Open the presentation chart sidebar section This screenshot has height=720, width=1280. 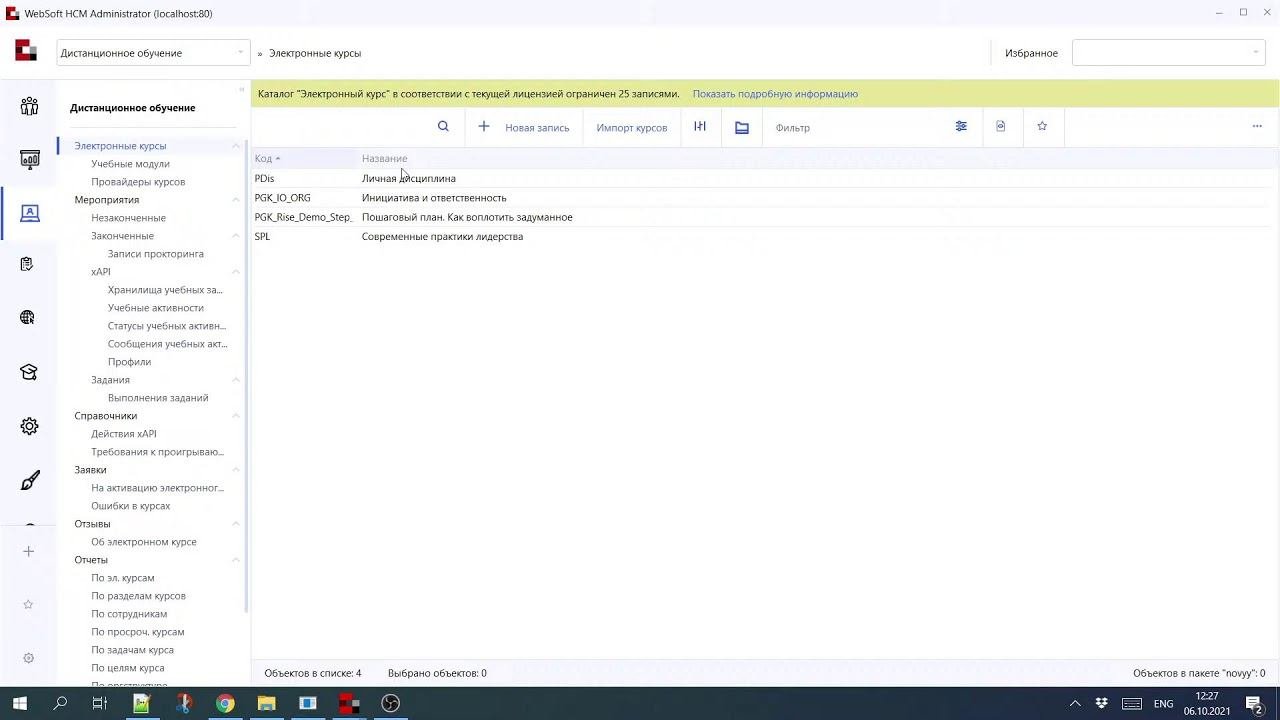click(x=29, y=159)
